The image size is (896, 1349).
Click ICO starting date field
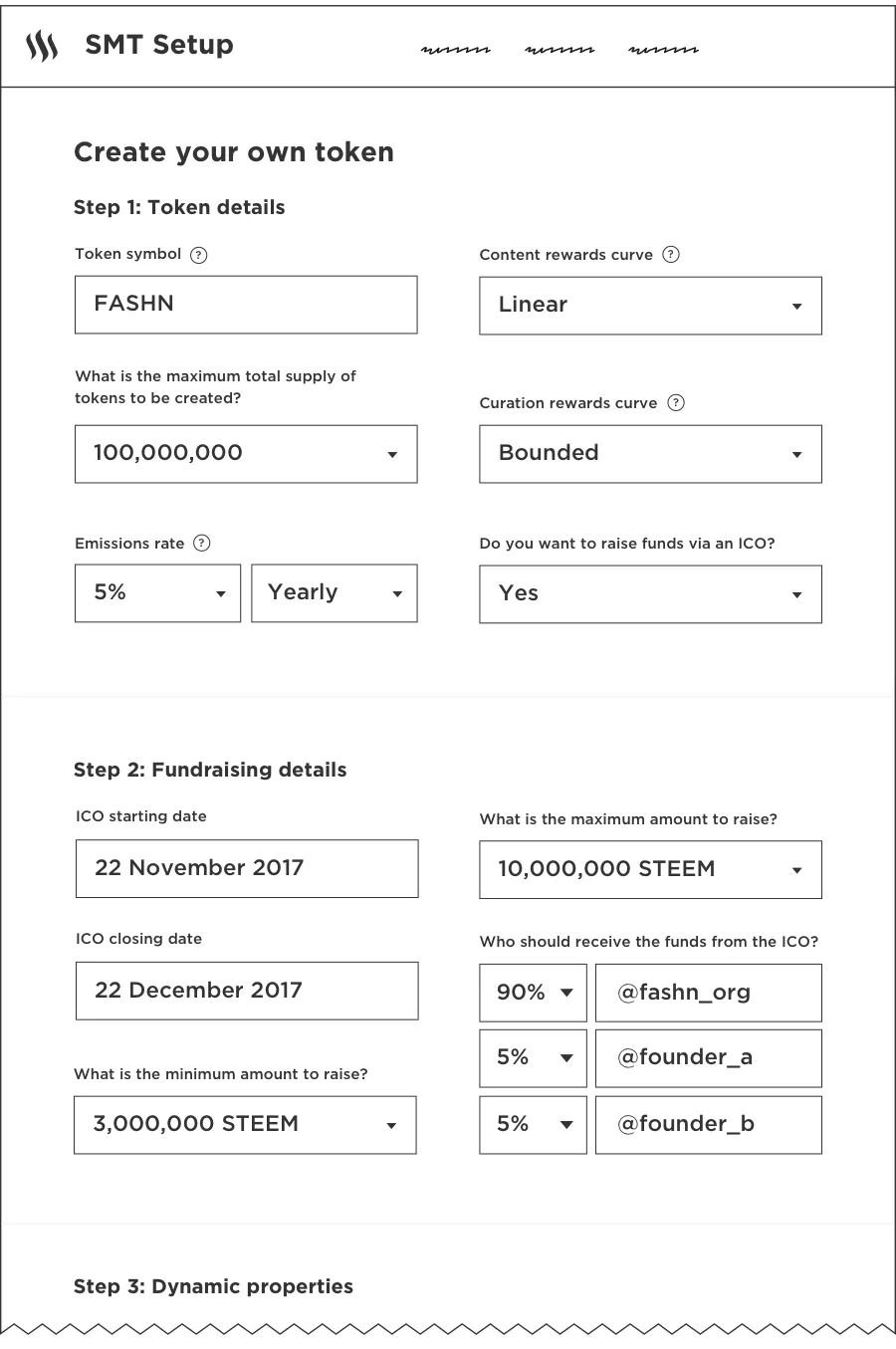pos(247,868)
